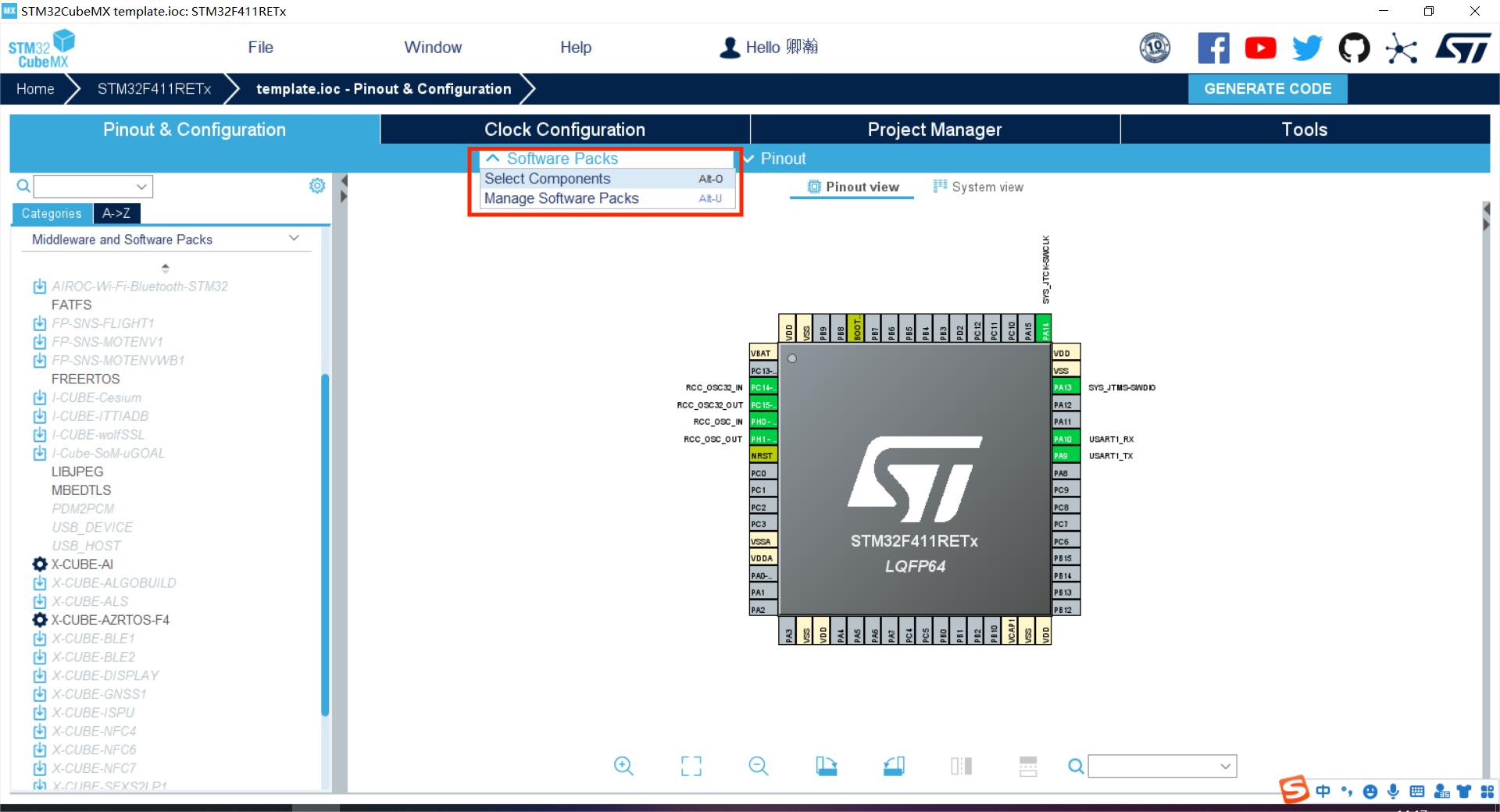Screen dimensions: 1500x812
Task: Open the pin search dropdown below the chip
Action: click(x=1225, y=767)
